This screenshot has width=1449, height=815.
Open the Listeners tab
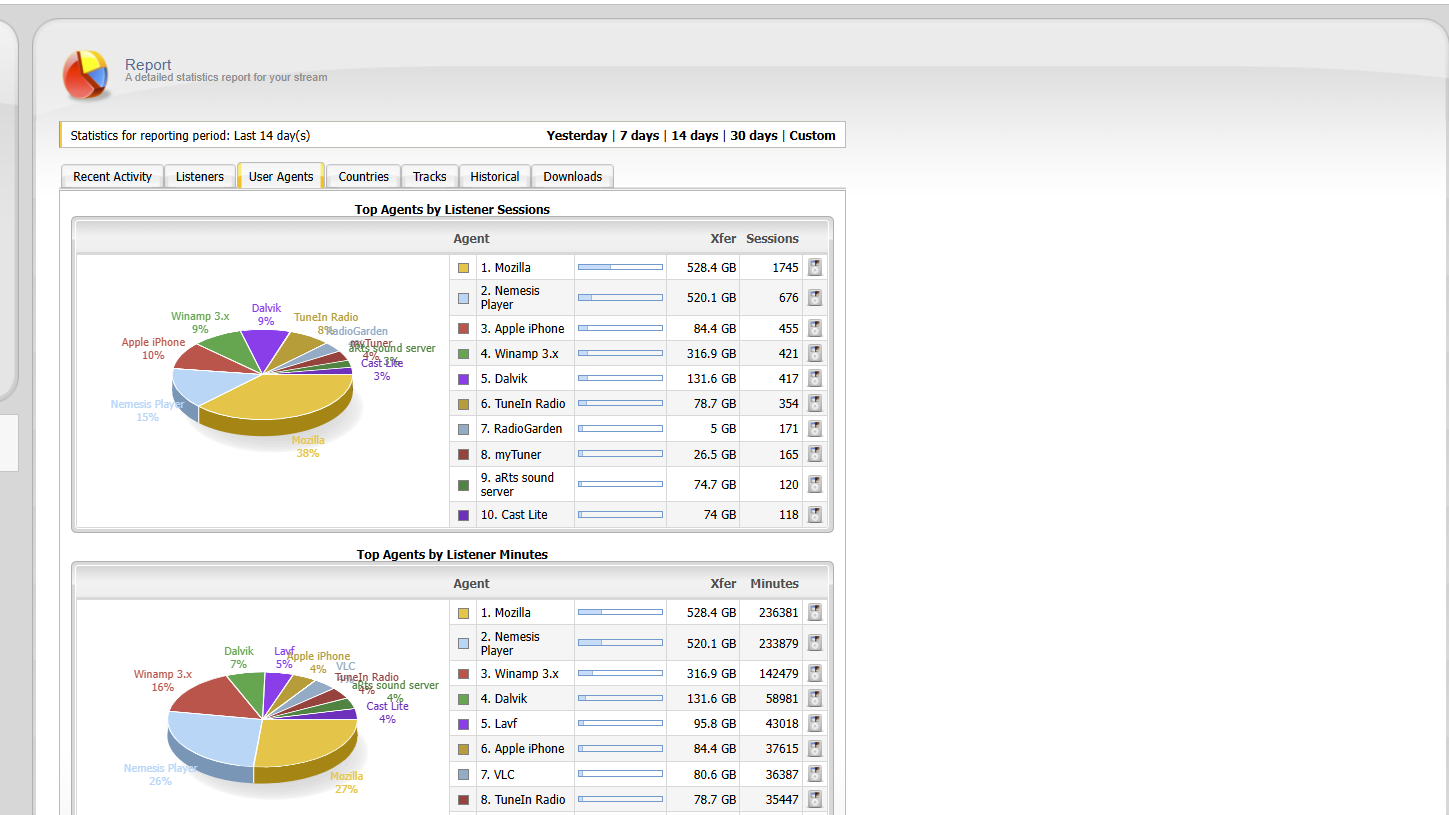coord(200,176)
